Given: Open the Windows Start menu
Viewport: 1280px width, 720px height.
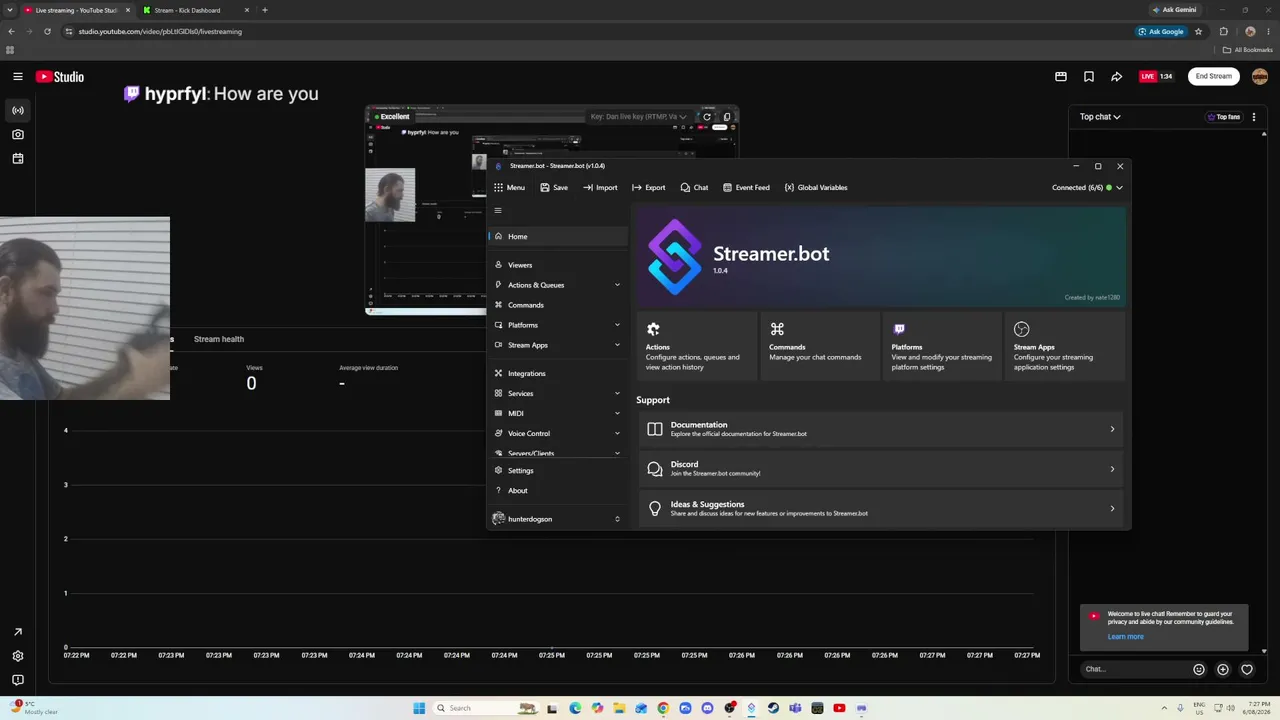Looking at the screenshot, I should (x=419, y=708).
